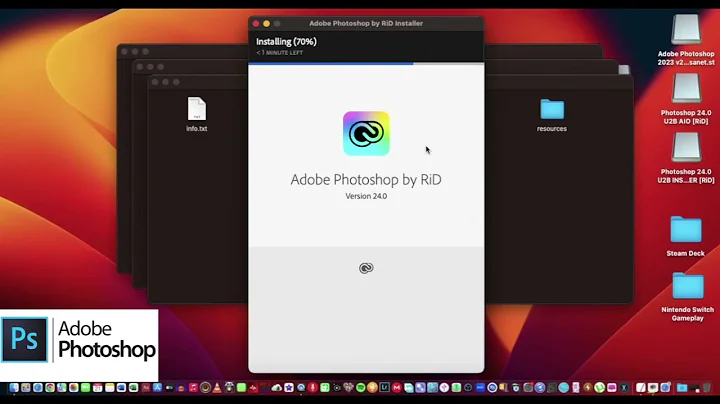This screenshot has height=404, width=720.
Task: Select Photoshop 24.0 U2B AIO [RiD] disk
Action: (686, 99)
